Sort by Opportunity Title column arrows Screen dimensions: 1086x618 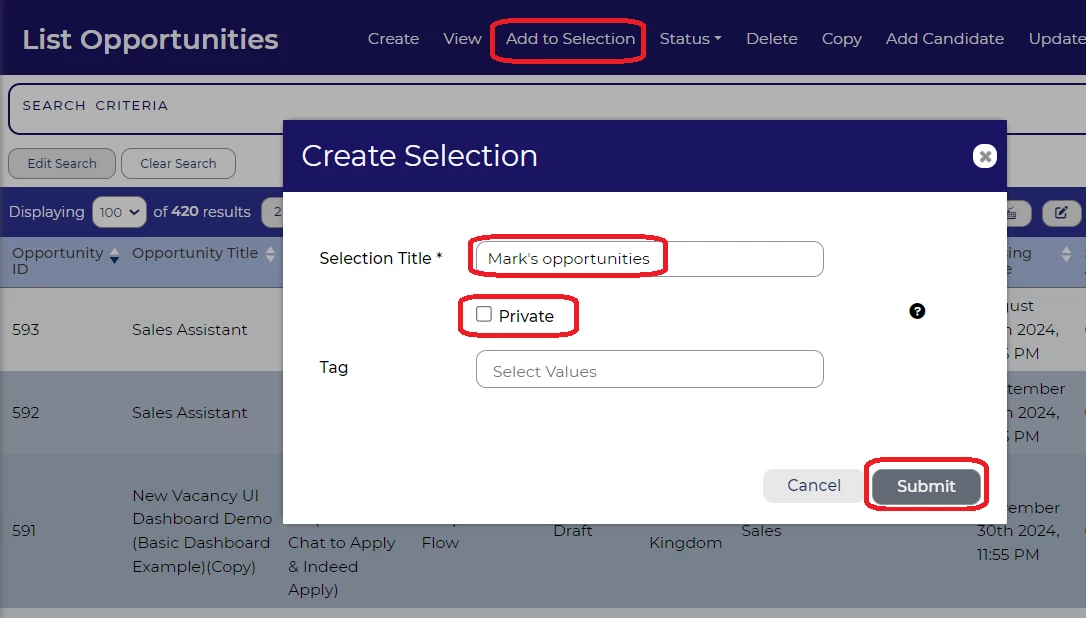(270, 255)
